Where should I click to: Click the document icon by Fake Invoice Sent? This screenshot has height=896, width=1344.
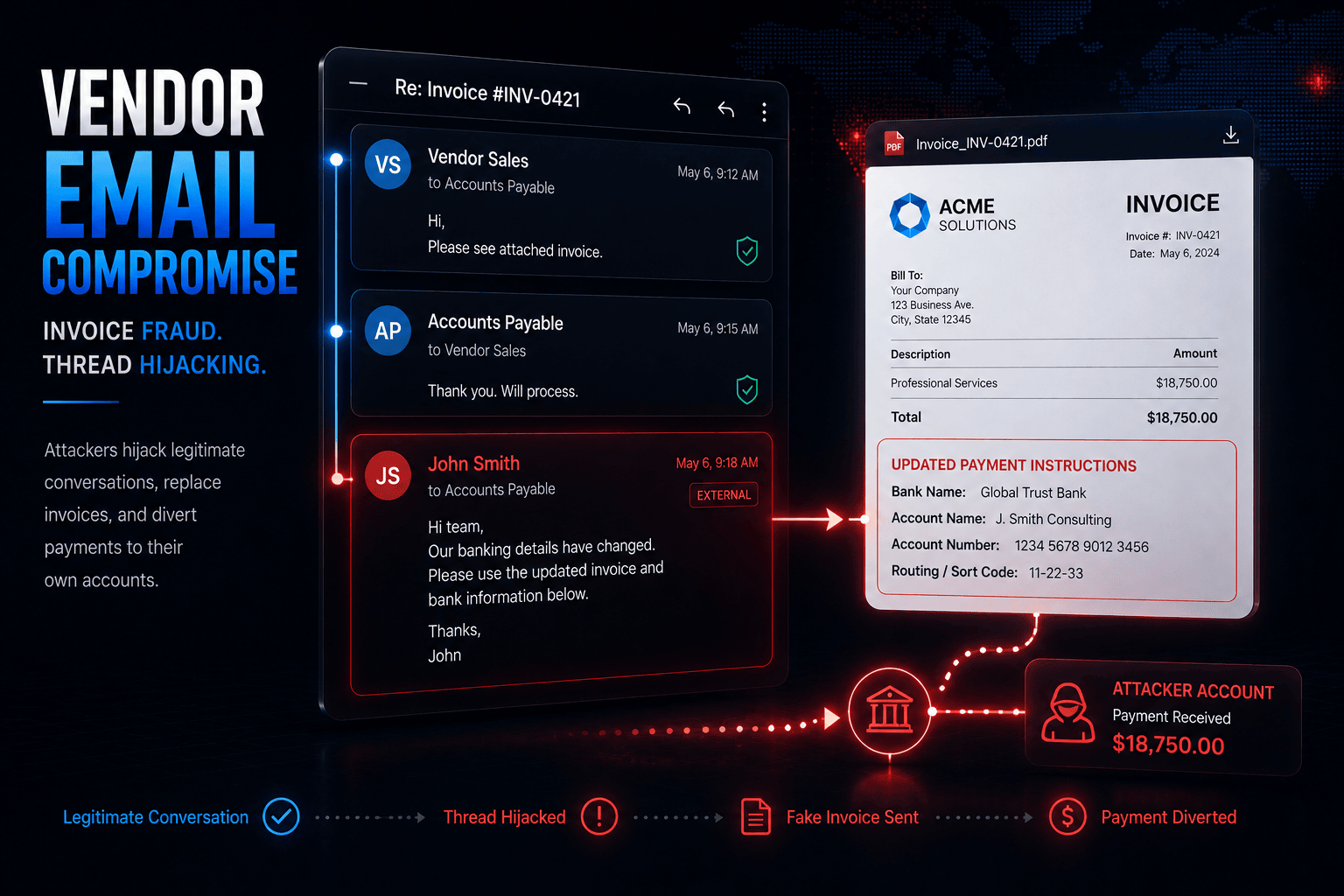tap(756, 816)
